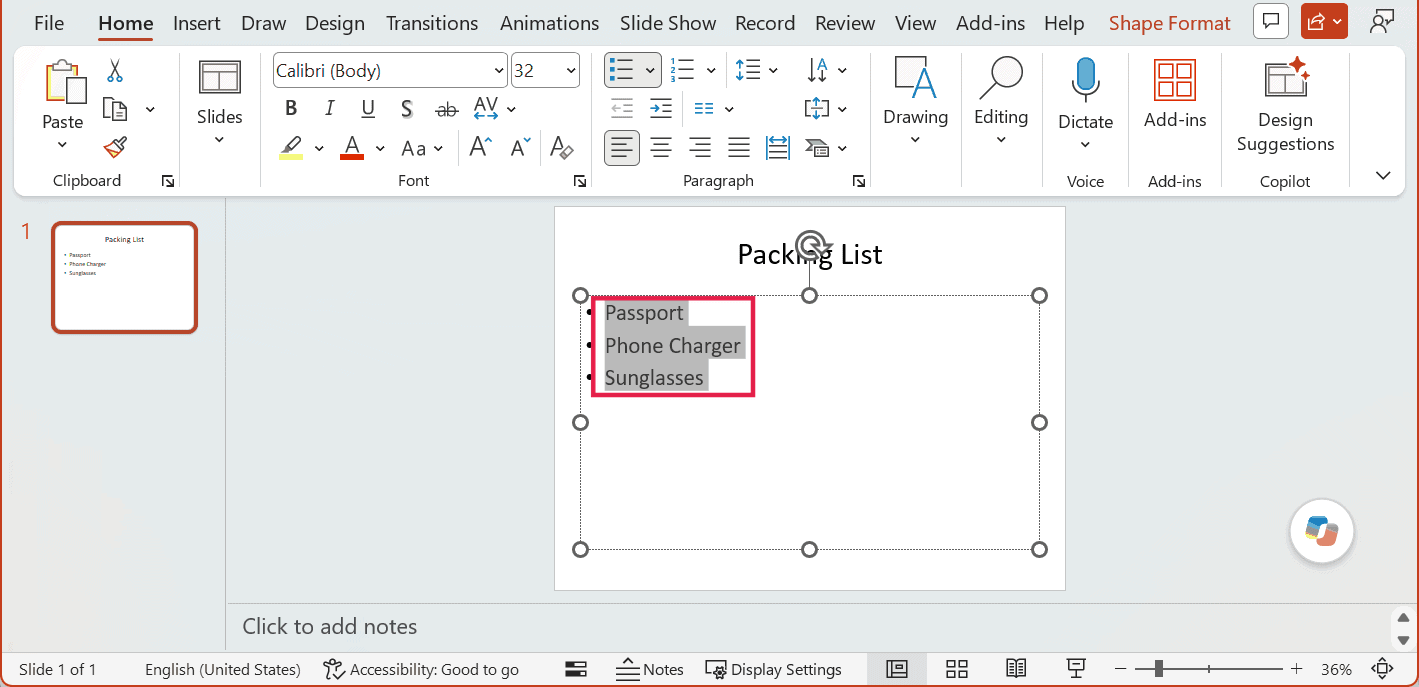The height and width of the screenshot is (687, 1419).
Task: Open the Animations tab
Action: 550,23
